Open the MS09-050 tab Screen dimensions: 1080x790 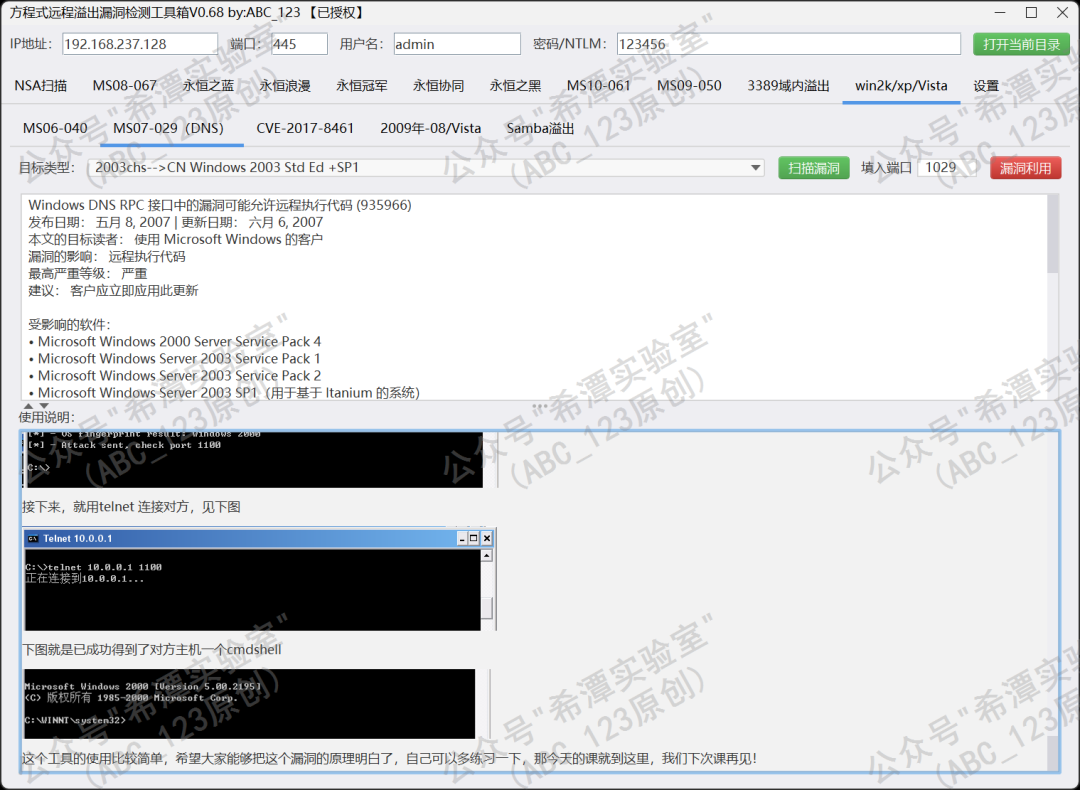(689, 86)
